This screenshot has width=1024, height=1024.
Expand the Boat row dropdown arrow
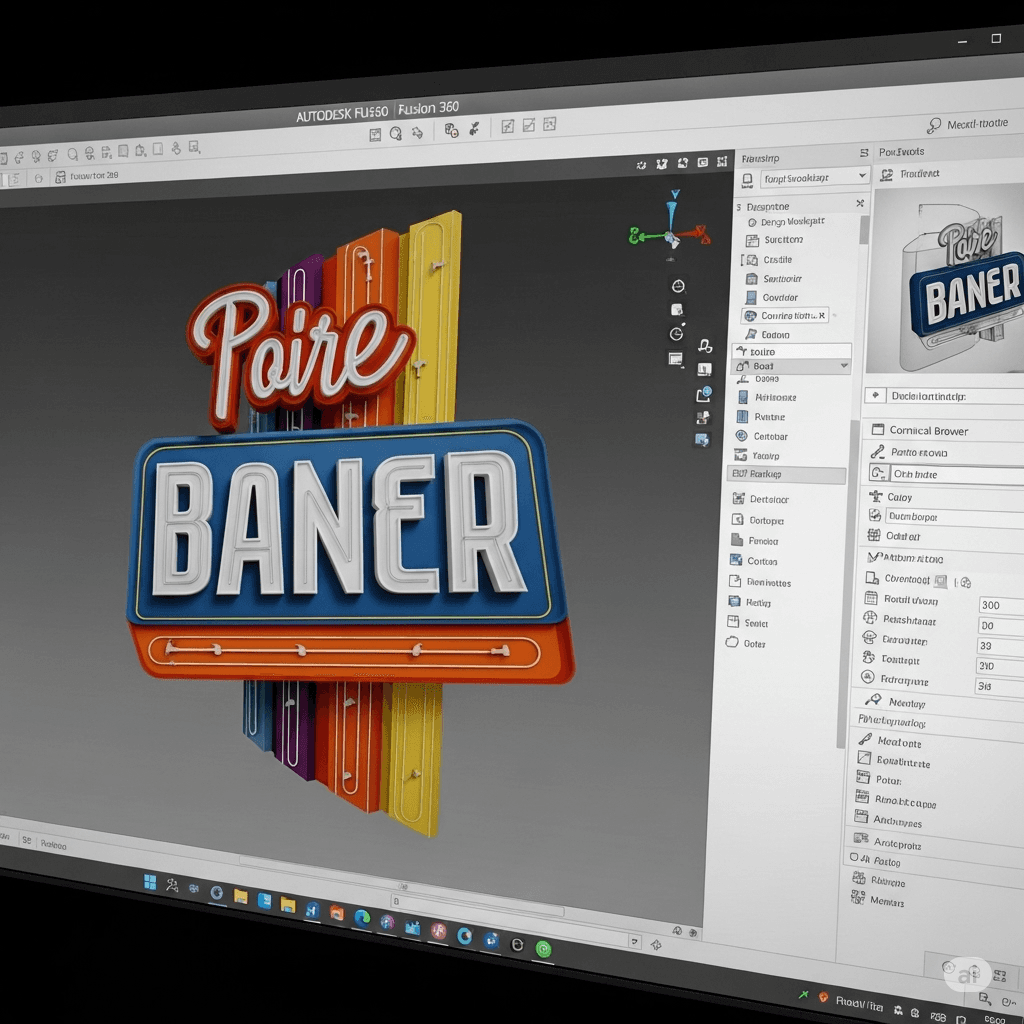pyautogui.click(x=845, y=367)
